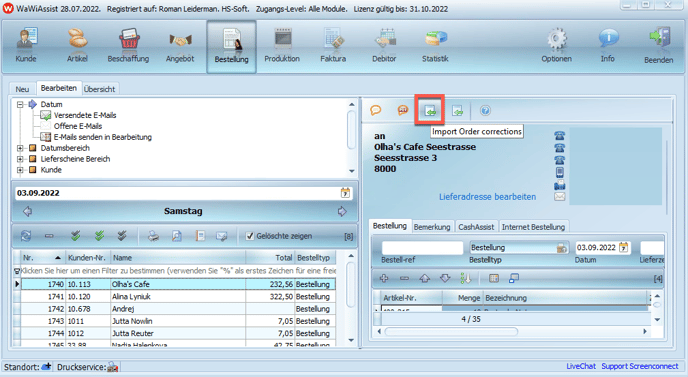Viewport: 688px width, 377px height.
Task: Open the Faktura module
Action: [x=333, y=45]
